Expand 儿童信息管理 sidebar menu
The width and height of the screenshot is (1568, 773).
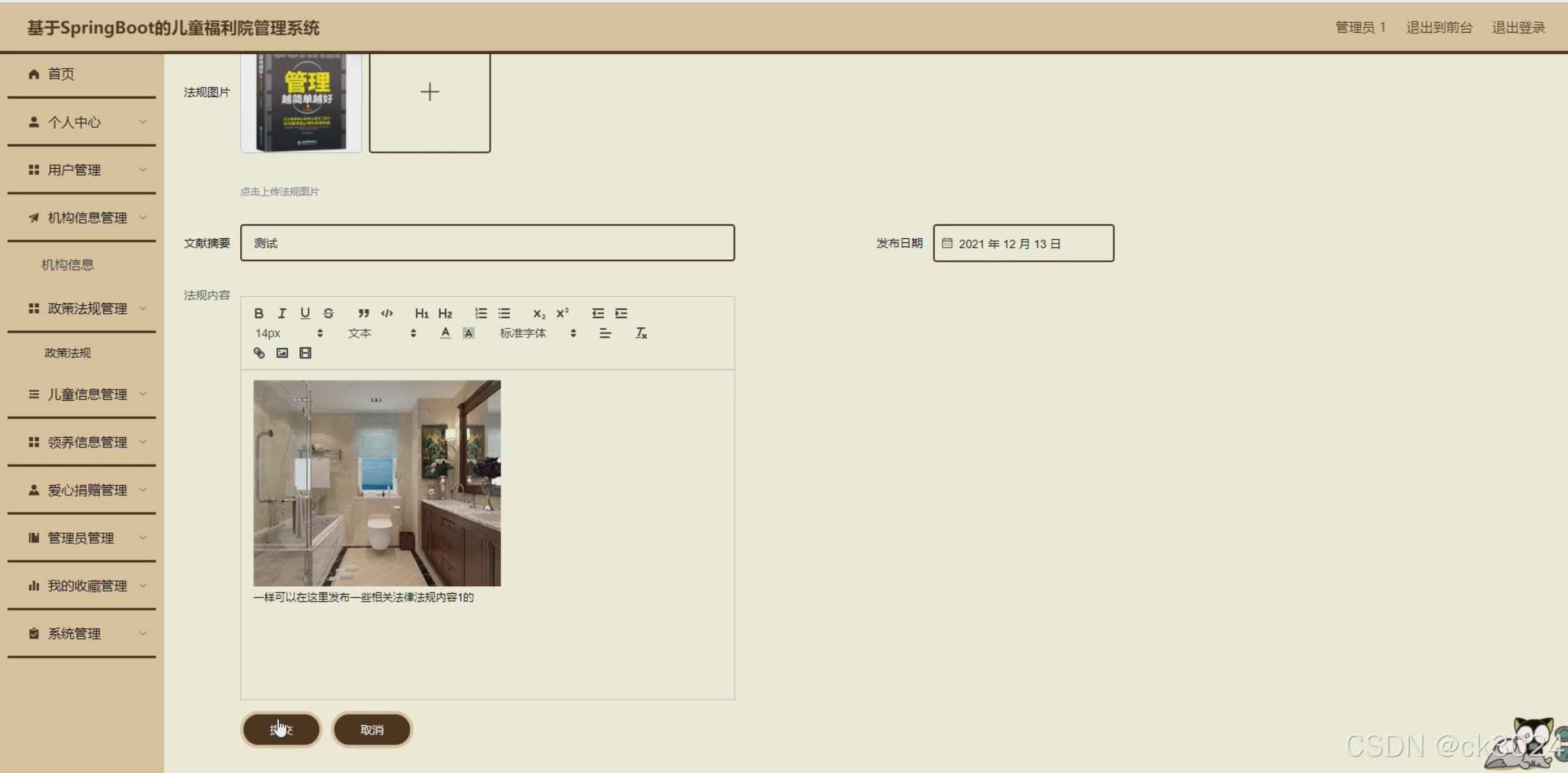click(x=87, y=394)
